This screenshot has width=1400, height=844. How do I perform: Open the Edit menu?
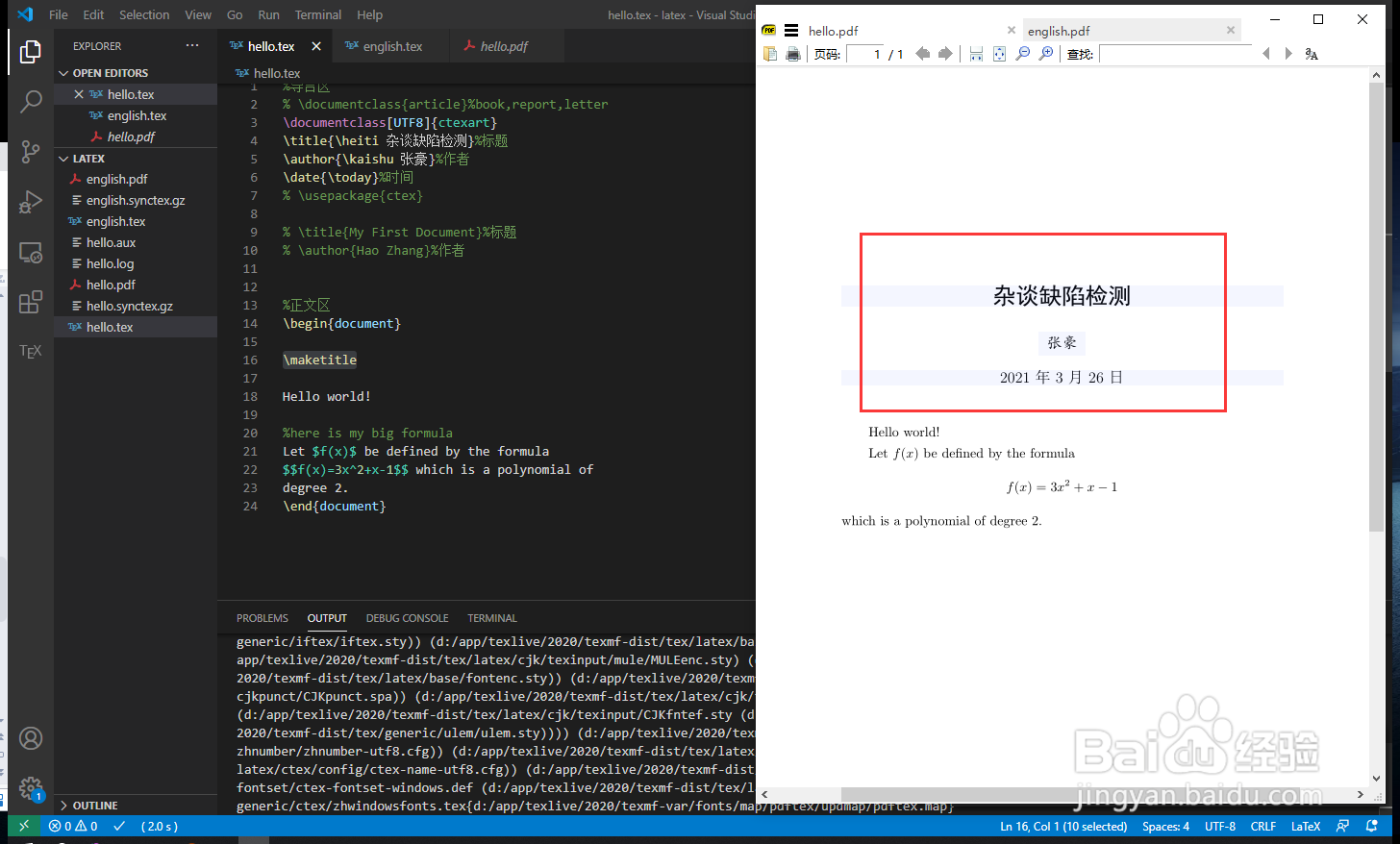click(x=93, y=14)
